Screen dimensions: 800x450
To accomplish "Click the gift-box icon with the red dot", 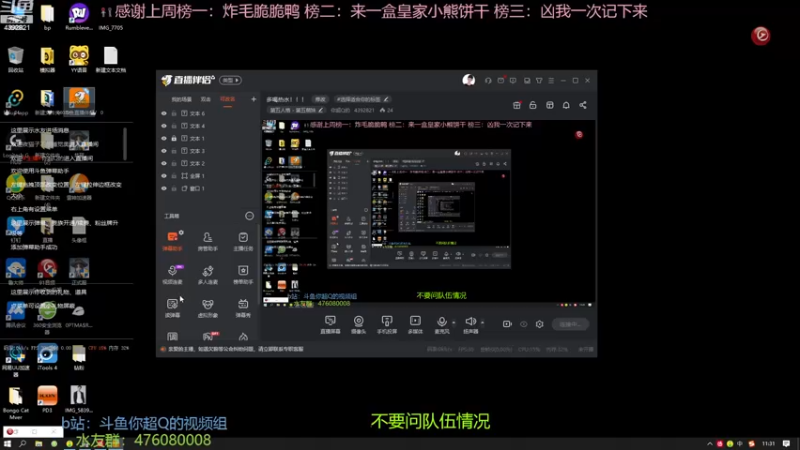I will click(516, 105).
